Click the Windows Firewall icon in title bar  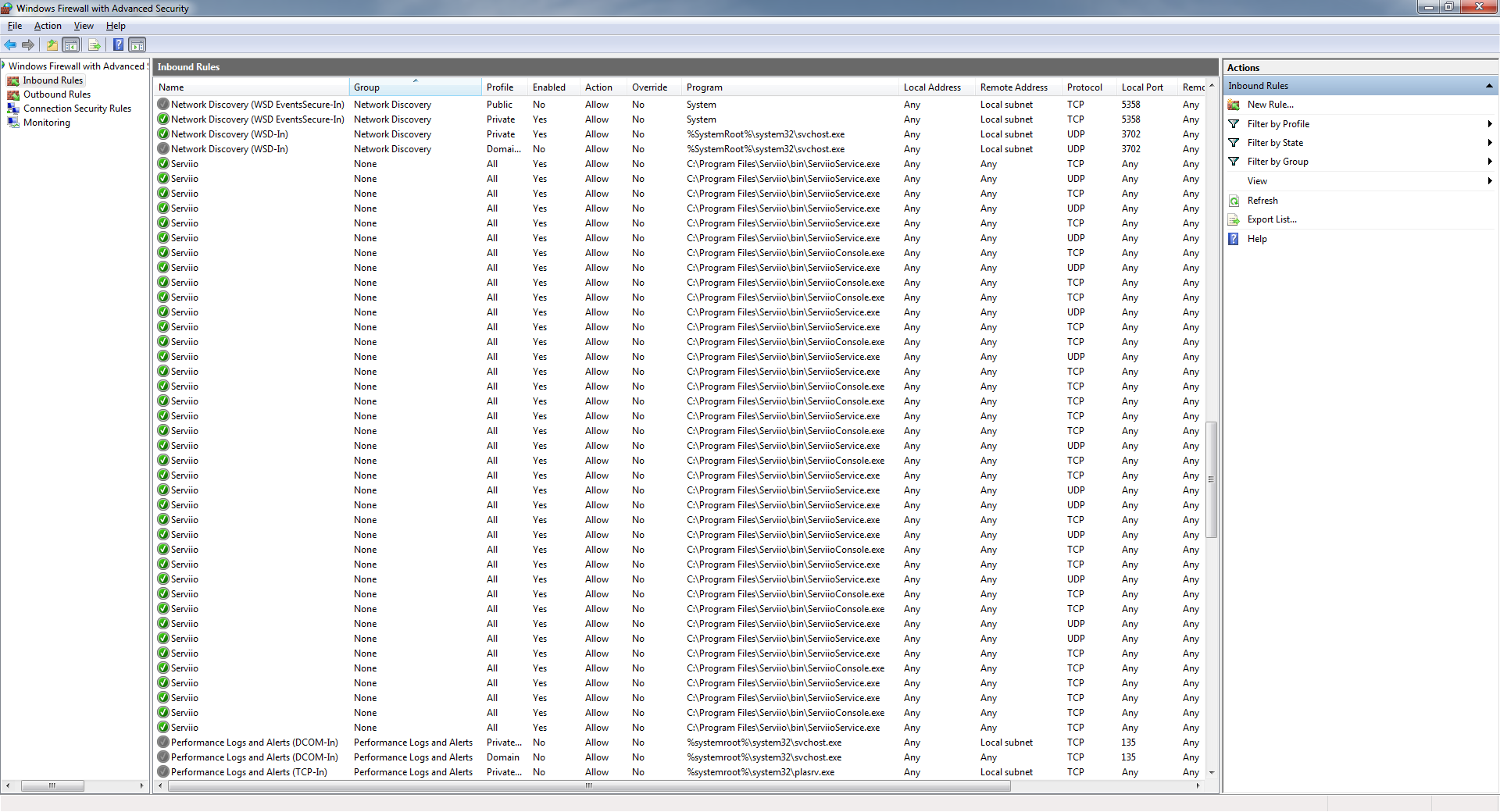[x=7, y=8]
